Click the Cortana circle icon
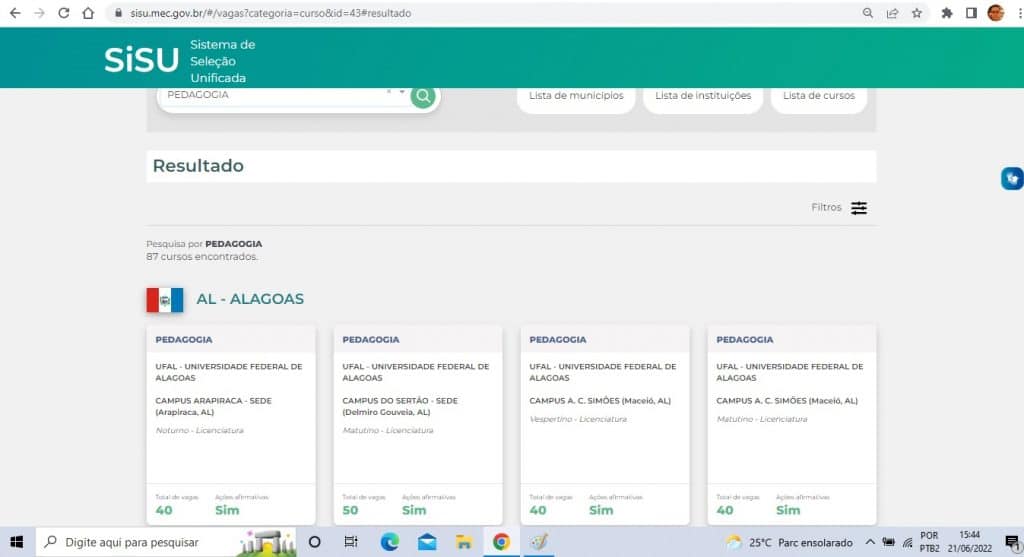 pyautogui.click(x=315, y=542)
